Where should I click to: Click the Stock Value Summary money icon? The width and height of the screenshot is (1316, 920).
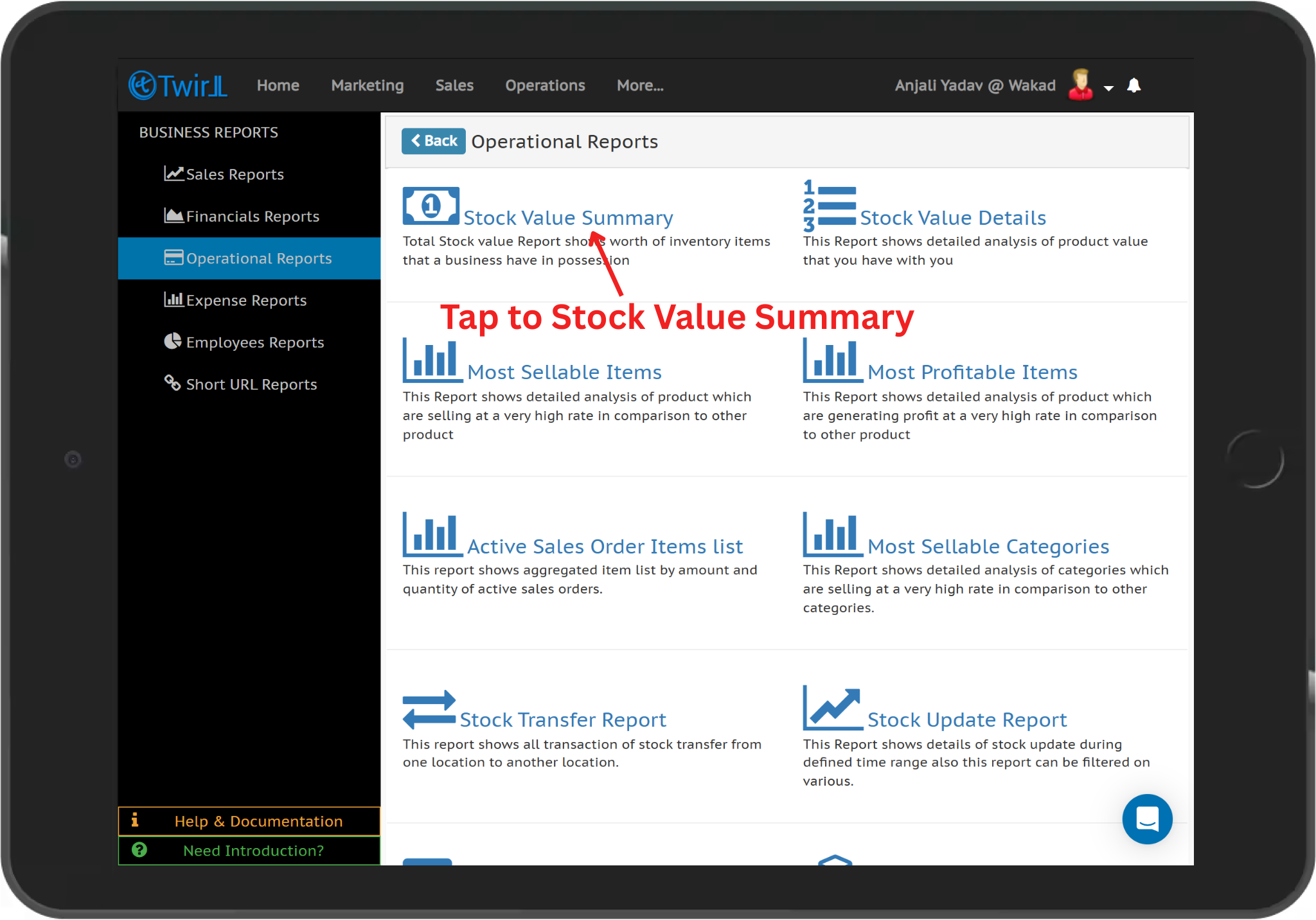(x=431, y=206)
